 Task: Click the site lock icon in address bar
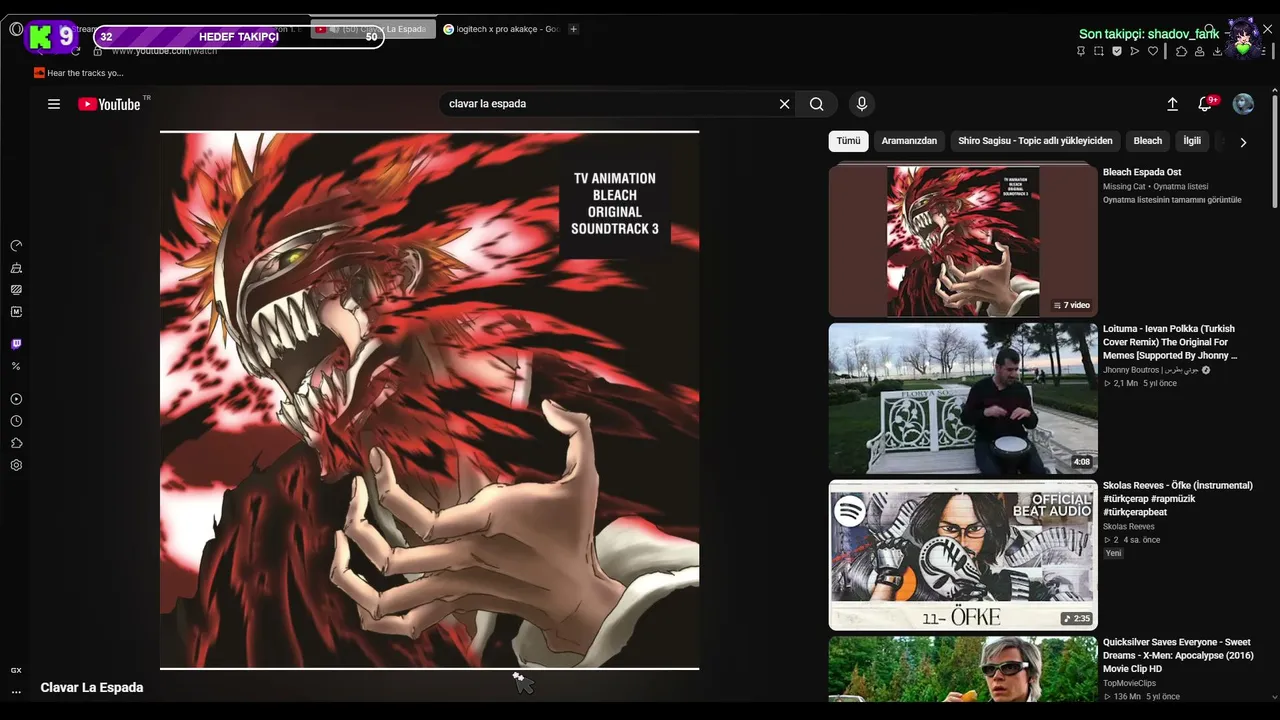point(98,51)
